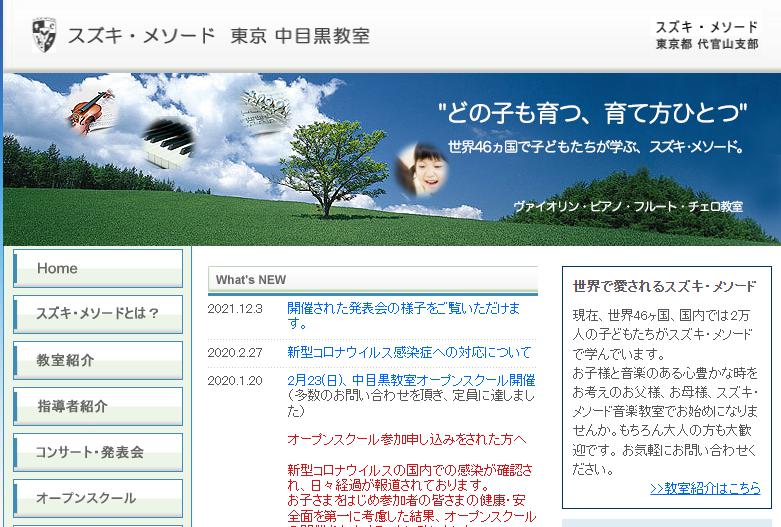Open the 2月23日 中目黒教室オープンスクール開催 link

tap(410, 380)
